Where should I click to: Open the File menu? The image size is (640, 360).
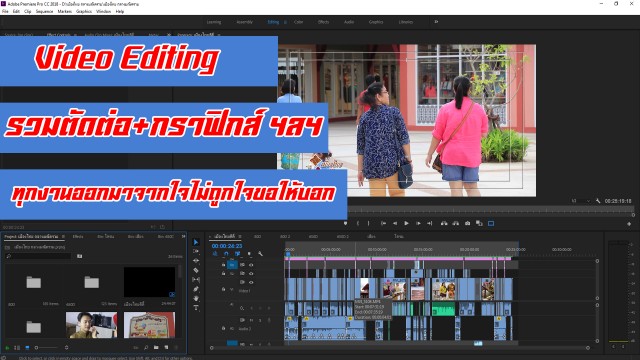tap(5, 11)
